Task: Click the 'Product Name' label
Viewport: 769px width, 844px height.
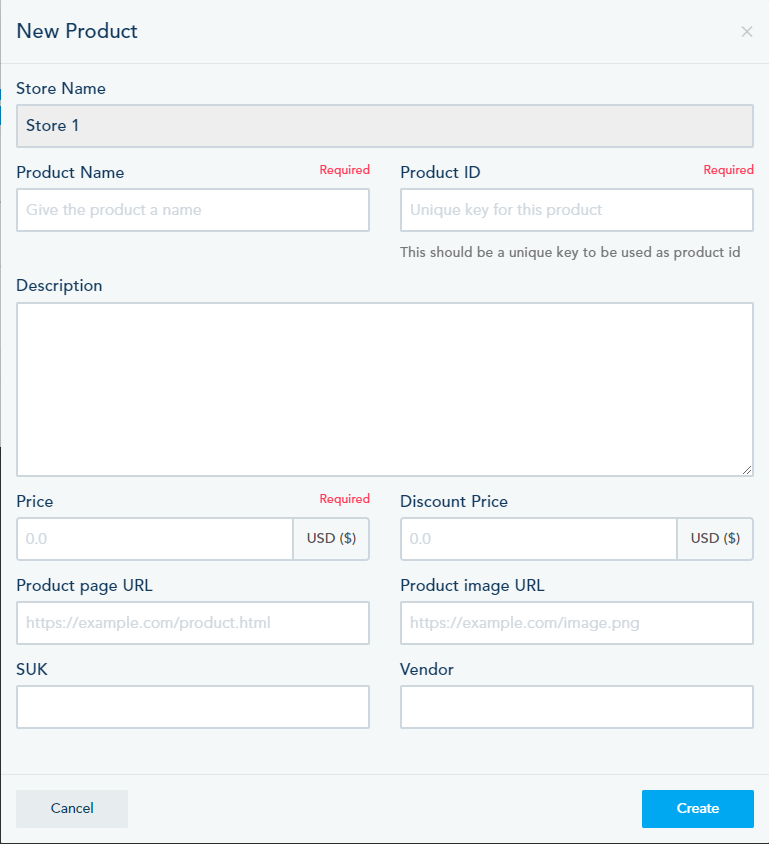Action: tap(70, 172)
